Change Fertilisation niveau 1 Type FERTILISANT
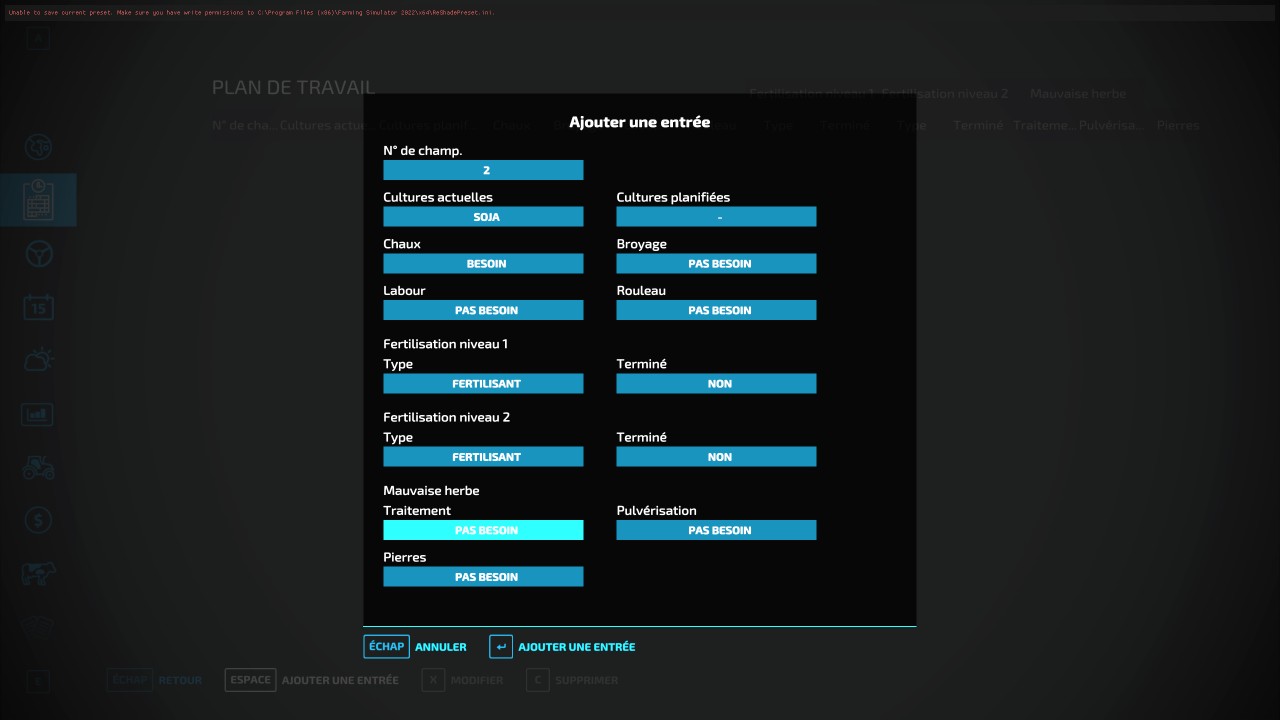 (x=483, y=384)
